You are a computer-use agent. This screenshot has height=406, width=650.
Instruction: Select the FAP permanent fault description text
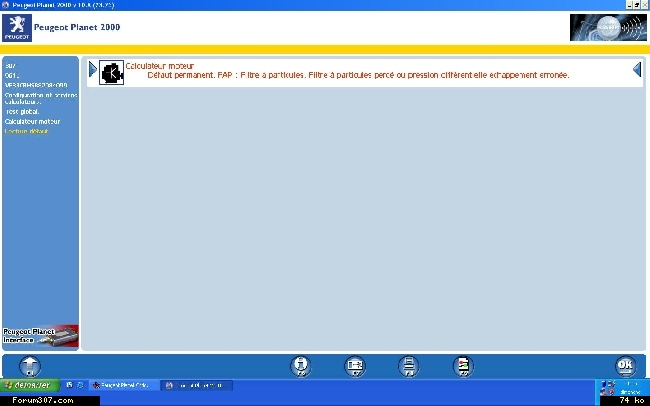(x=357, y=76)
